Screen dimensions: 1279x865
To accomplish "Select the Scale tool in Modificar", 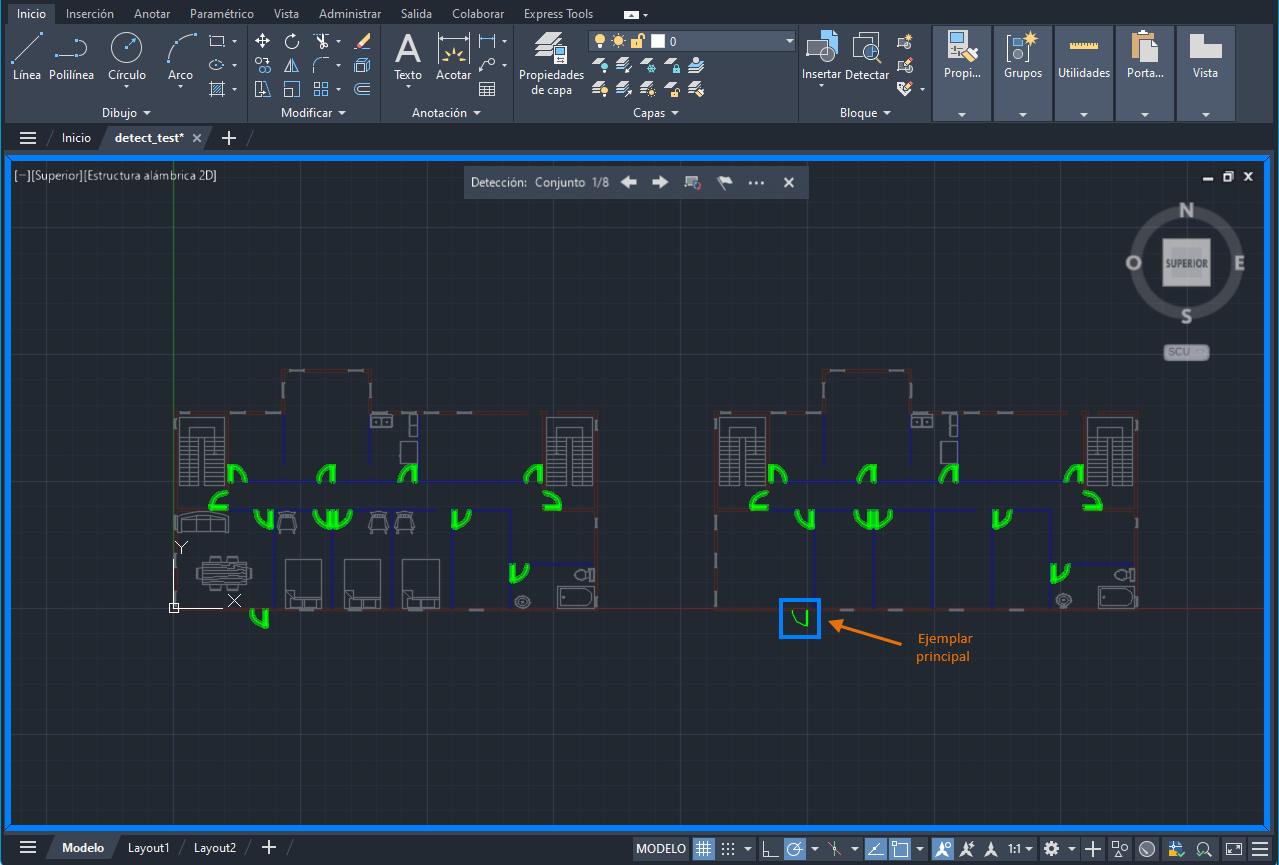I will pyautogui.click(x=292, y=89).
